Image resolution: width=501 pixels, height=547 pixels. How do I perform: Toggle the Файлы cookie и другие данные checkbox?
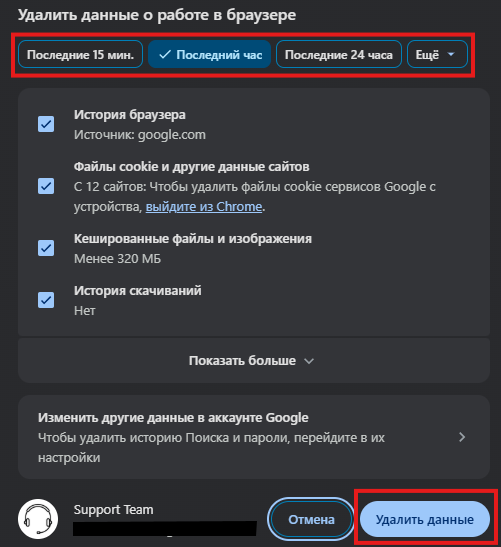point(46,186)
